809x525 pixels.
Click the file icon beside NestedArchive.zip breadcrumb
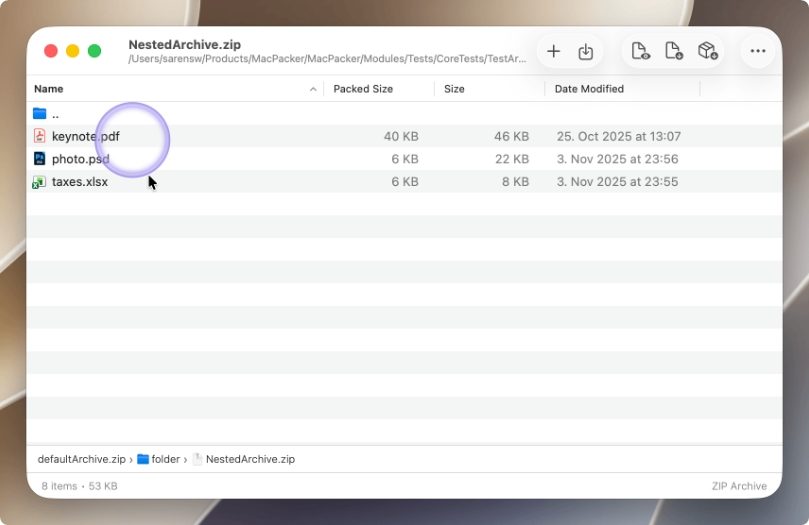click(x=197, y=459)
